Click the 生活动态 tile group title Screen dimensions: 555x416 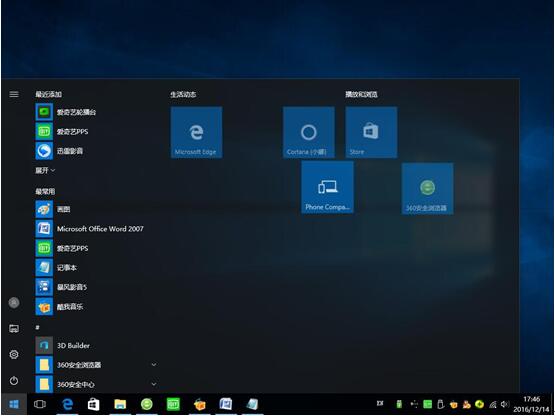(x=183, y=95)
